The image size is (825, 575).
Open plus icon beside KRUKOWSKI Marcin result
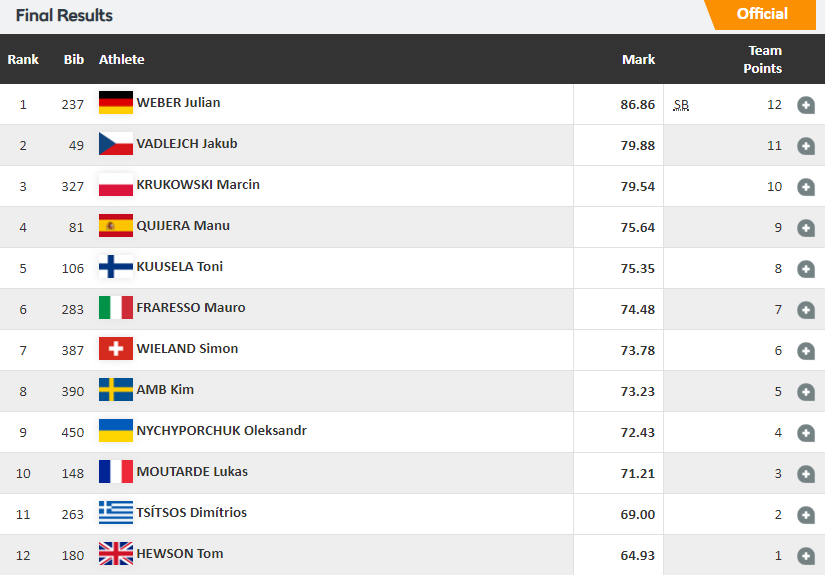point(806,187)
